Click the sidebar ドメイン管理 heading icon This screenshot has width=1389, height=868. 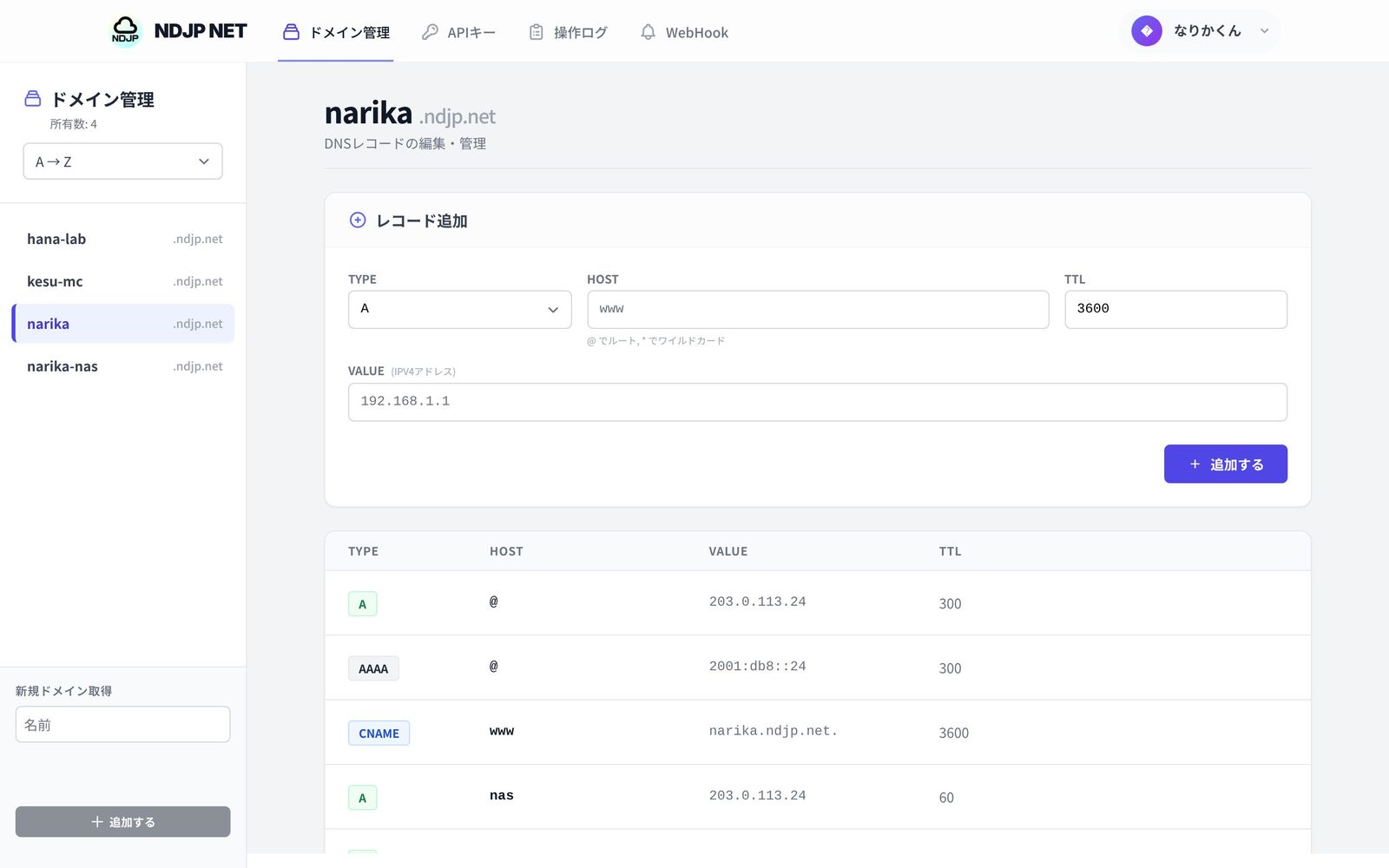33,98
